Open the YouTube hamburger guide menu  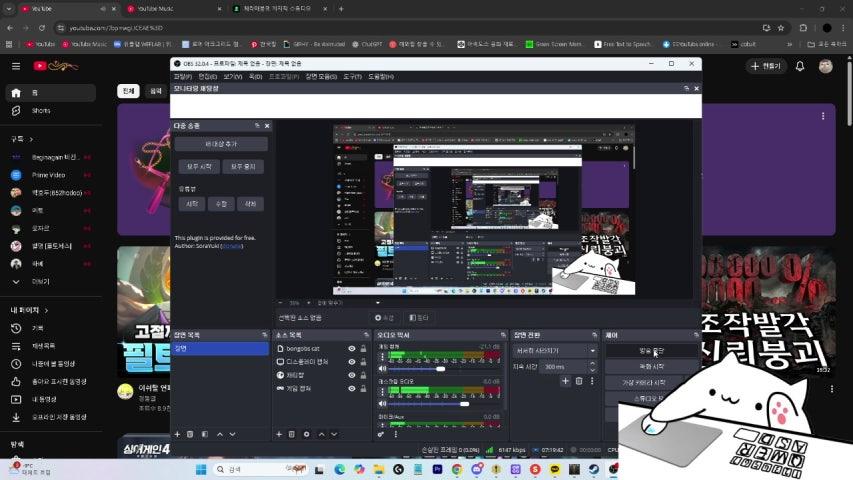(16, 66)
